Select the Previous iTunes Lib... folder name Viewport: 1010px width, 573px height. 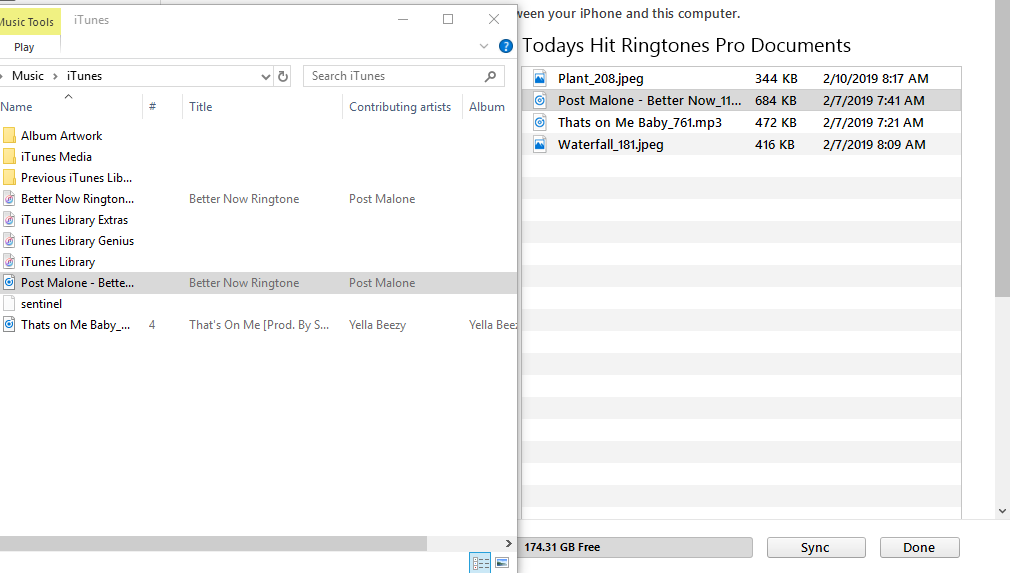(x=76, y=178)
